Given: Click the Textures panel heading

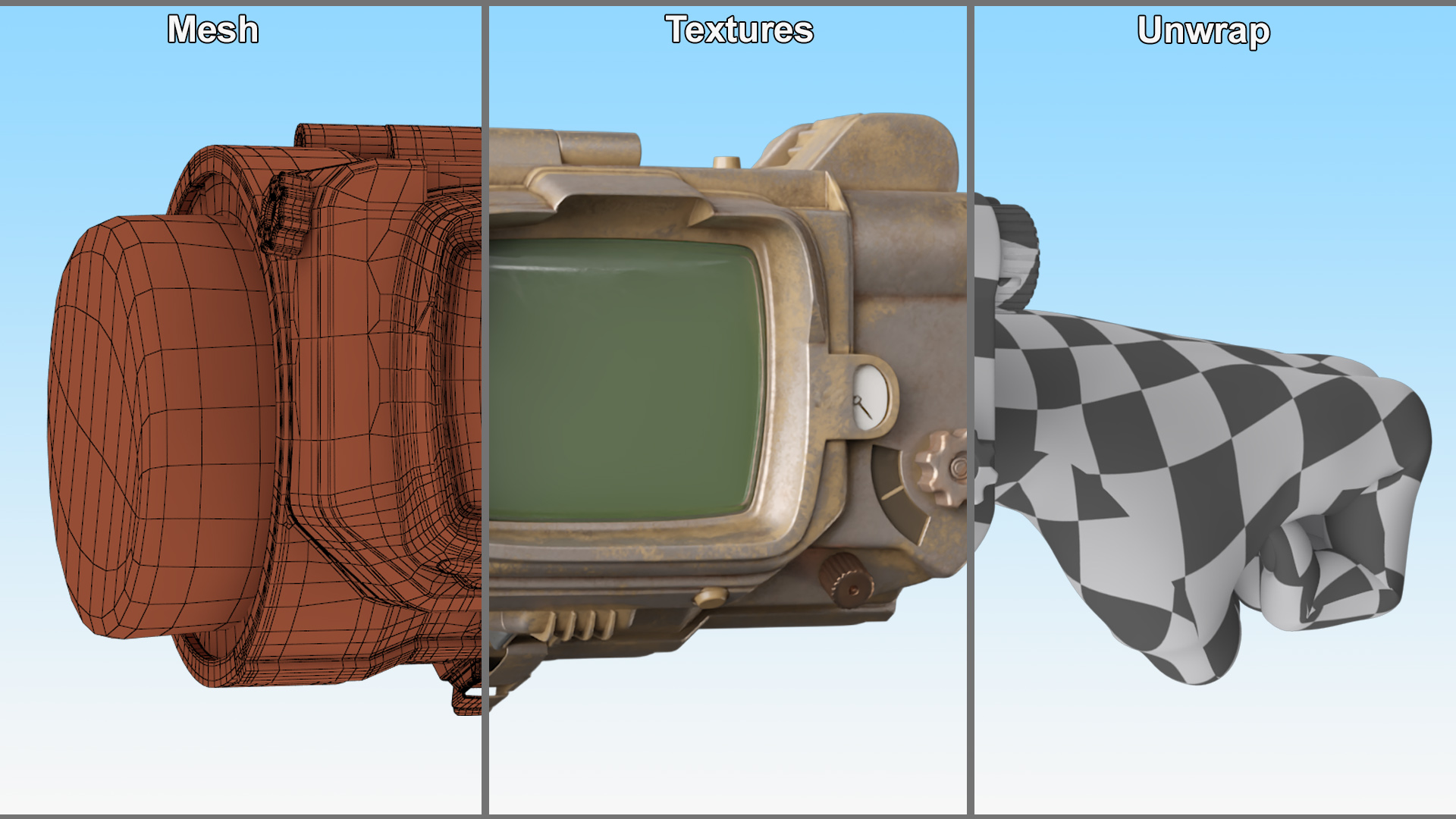Looking at the screenshot, I should [x=739, y=30].
